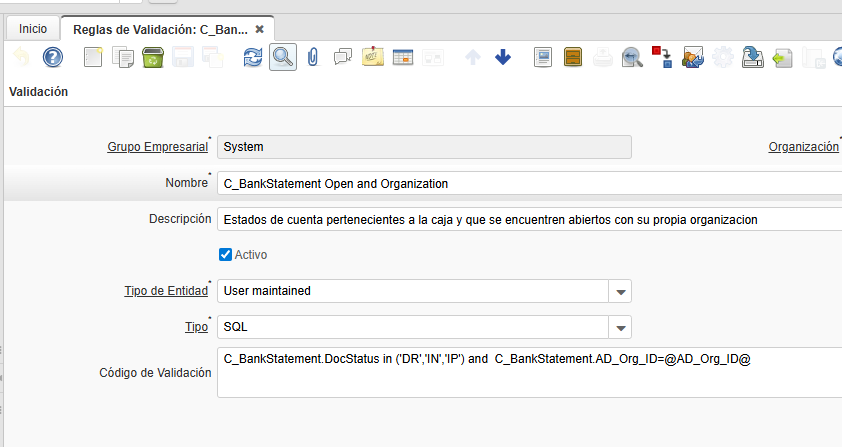Viewport: 842px width, 447px height.
Task: Go to next record with down arrow
Action: tap(503, 58)
